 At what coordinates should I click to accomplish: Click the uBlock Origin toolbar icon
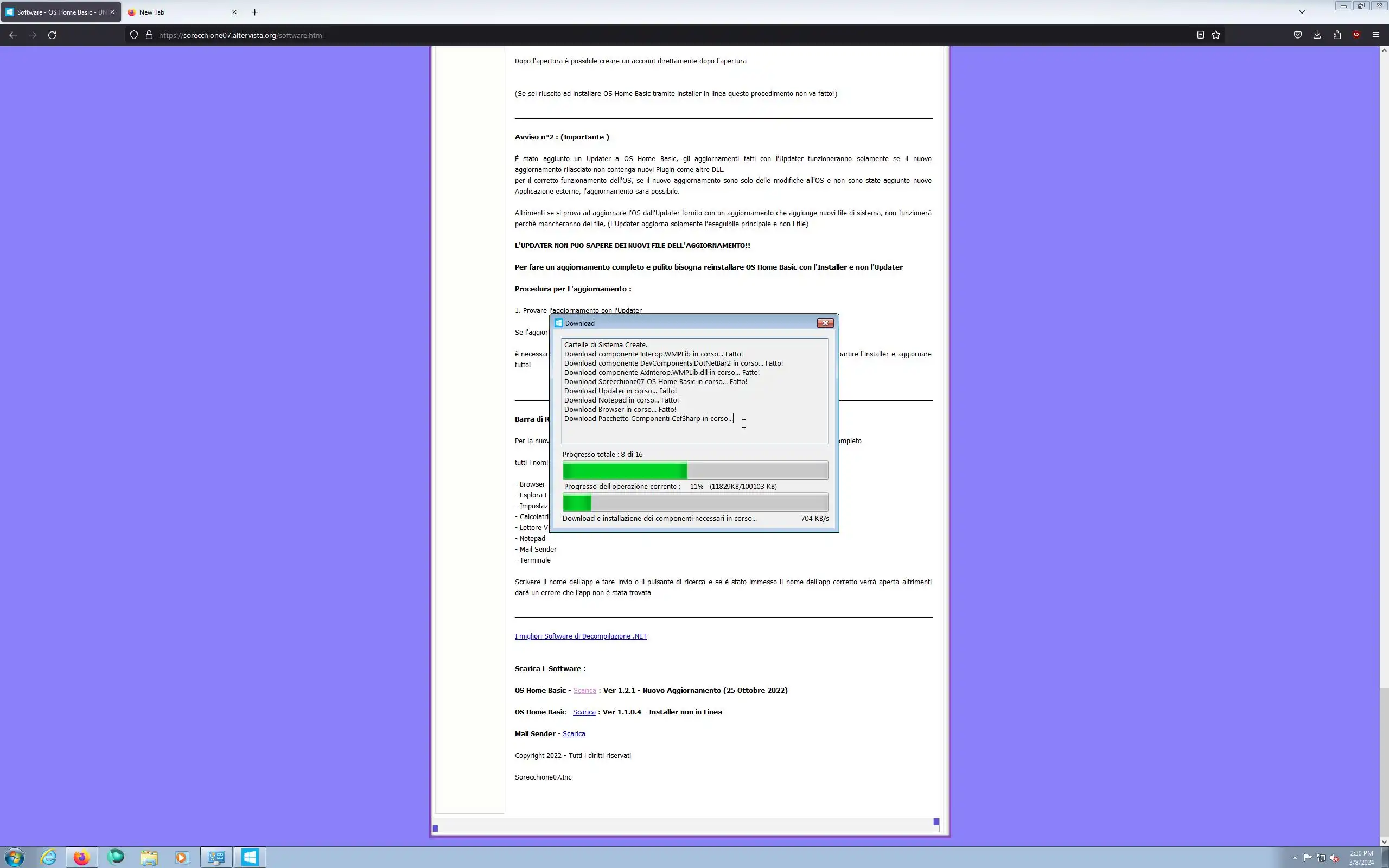(x=1356, y=35)
